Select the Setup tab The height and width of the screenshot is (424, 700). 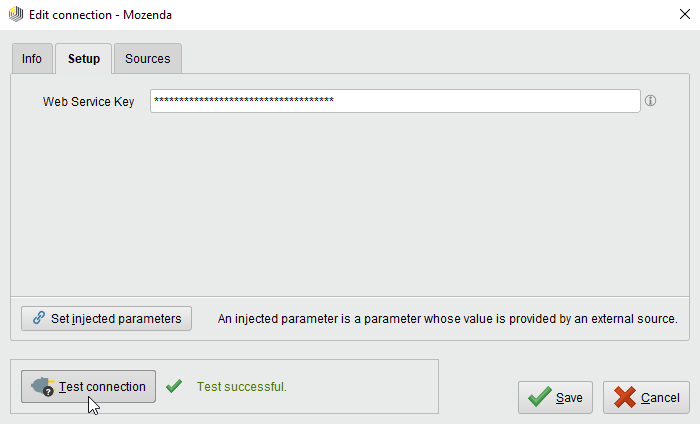tap(84, 59)
